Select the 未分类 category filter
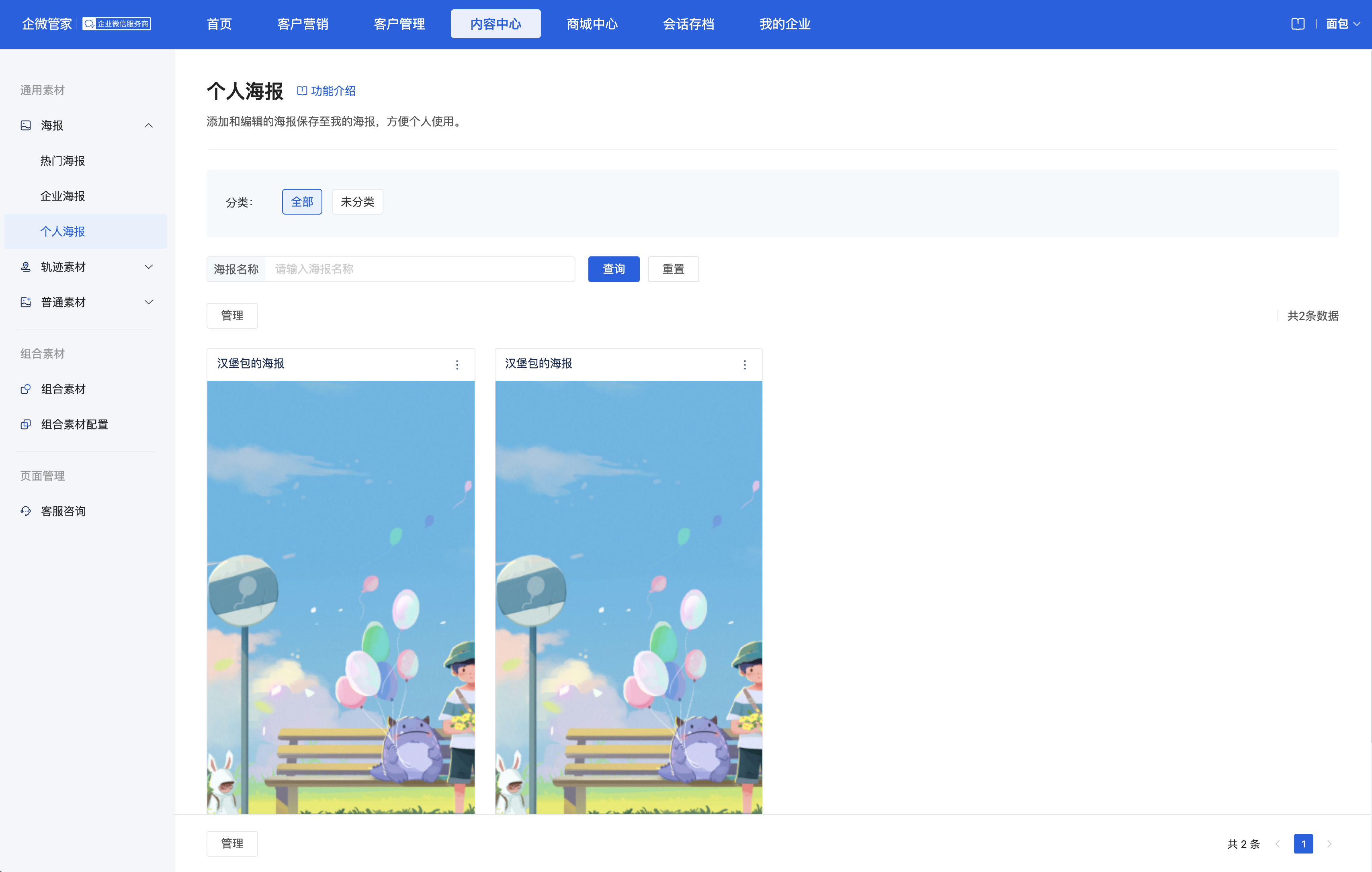Image resolution: width=1372 pixels, height=872 pixels. [x=357, y=202]
